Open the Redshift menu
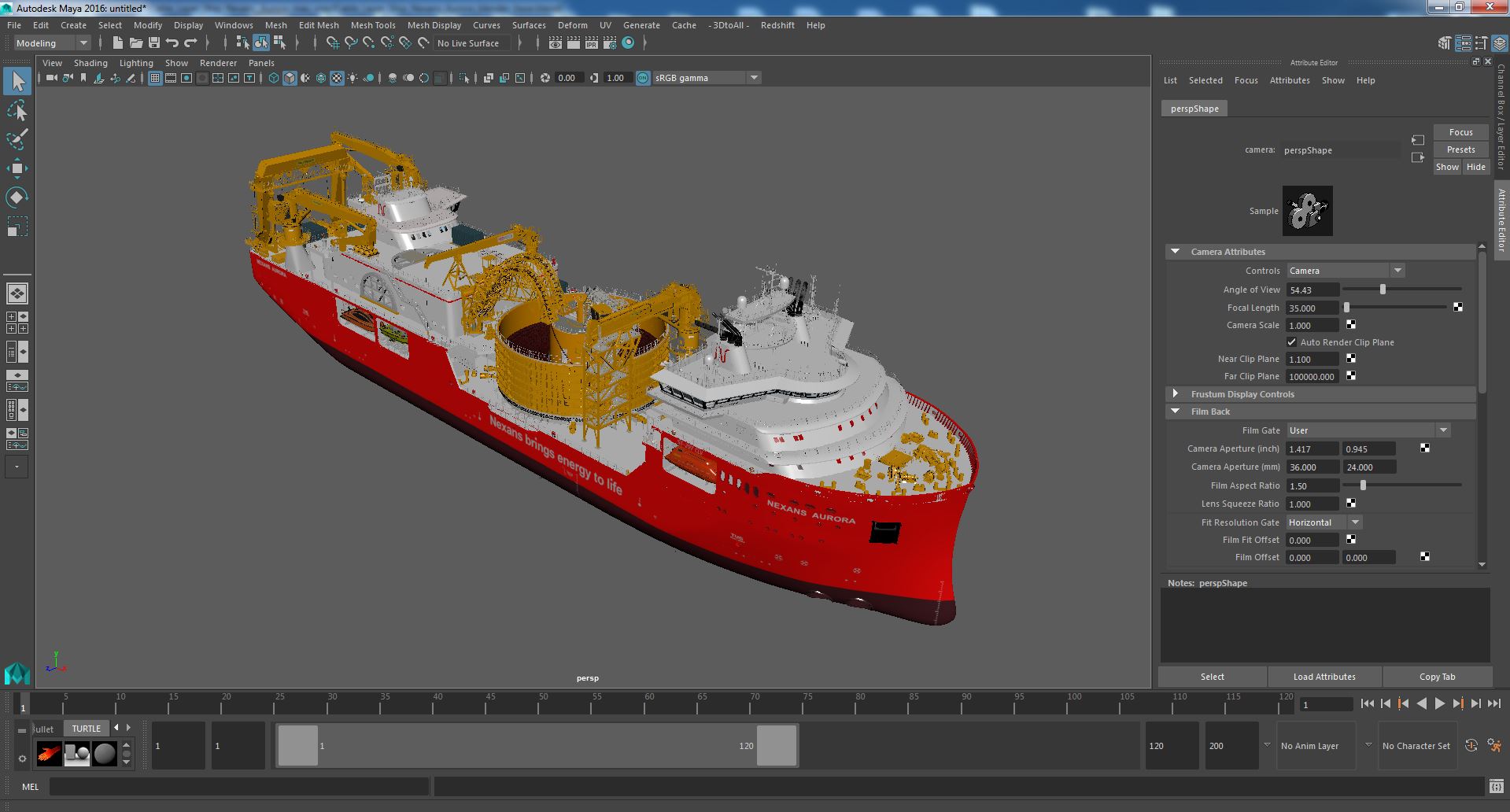This screenshot has width=1510, height=812. [x=777, y=25]
